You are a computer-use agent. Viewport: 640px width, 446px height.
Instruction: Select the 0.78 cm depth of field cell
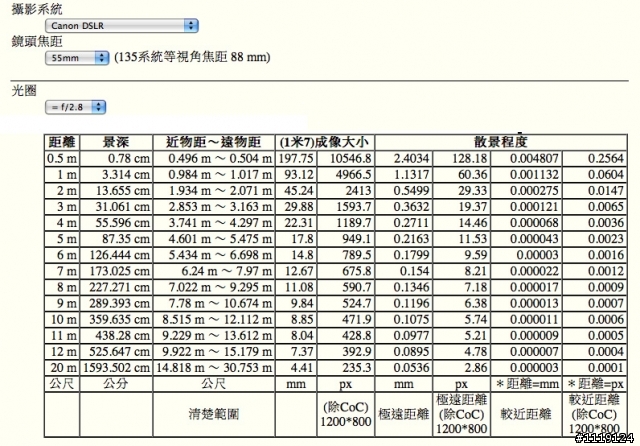[x=116, y=159]
